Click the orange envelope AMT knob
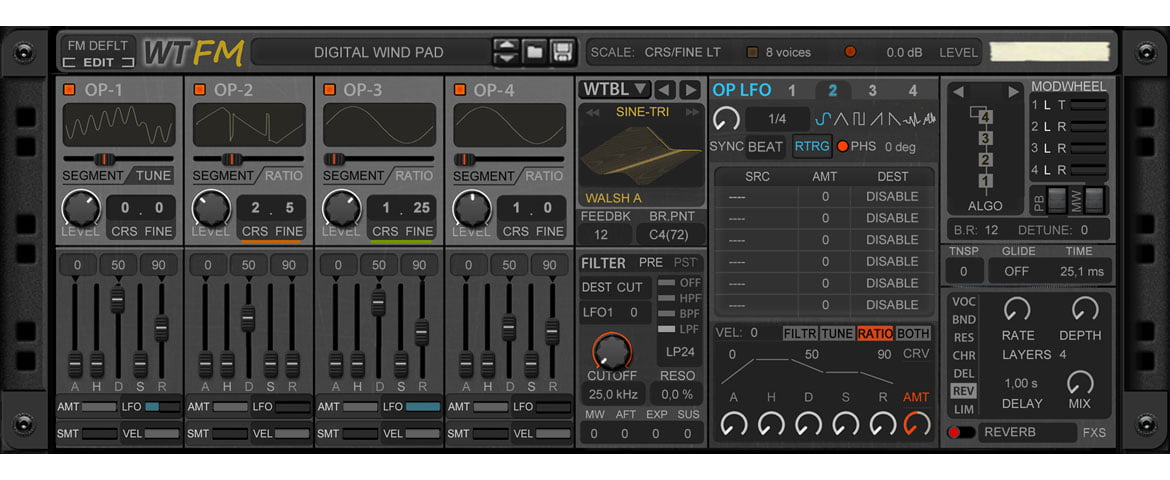 click(x=917, y=424)
